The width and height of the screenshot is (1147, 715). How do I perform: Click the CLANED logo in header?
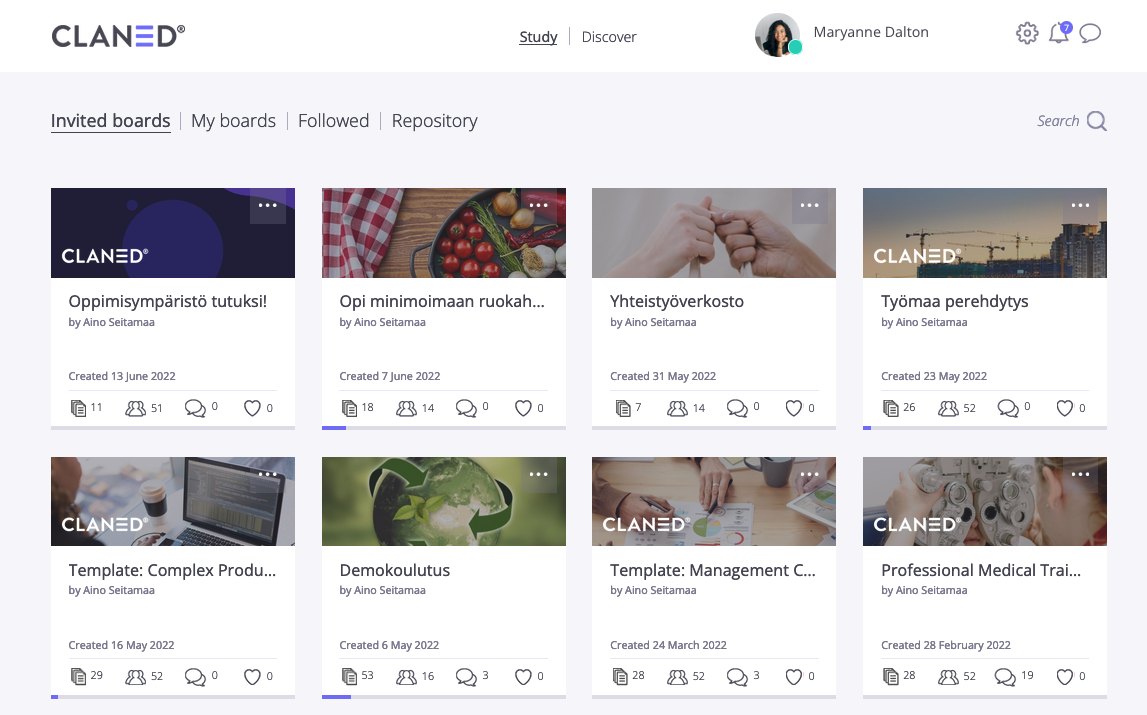coord(118,36)
